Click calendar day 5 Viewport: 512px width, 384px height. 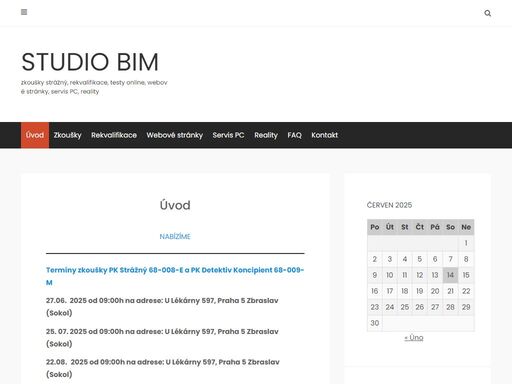(x=420, y=259)
